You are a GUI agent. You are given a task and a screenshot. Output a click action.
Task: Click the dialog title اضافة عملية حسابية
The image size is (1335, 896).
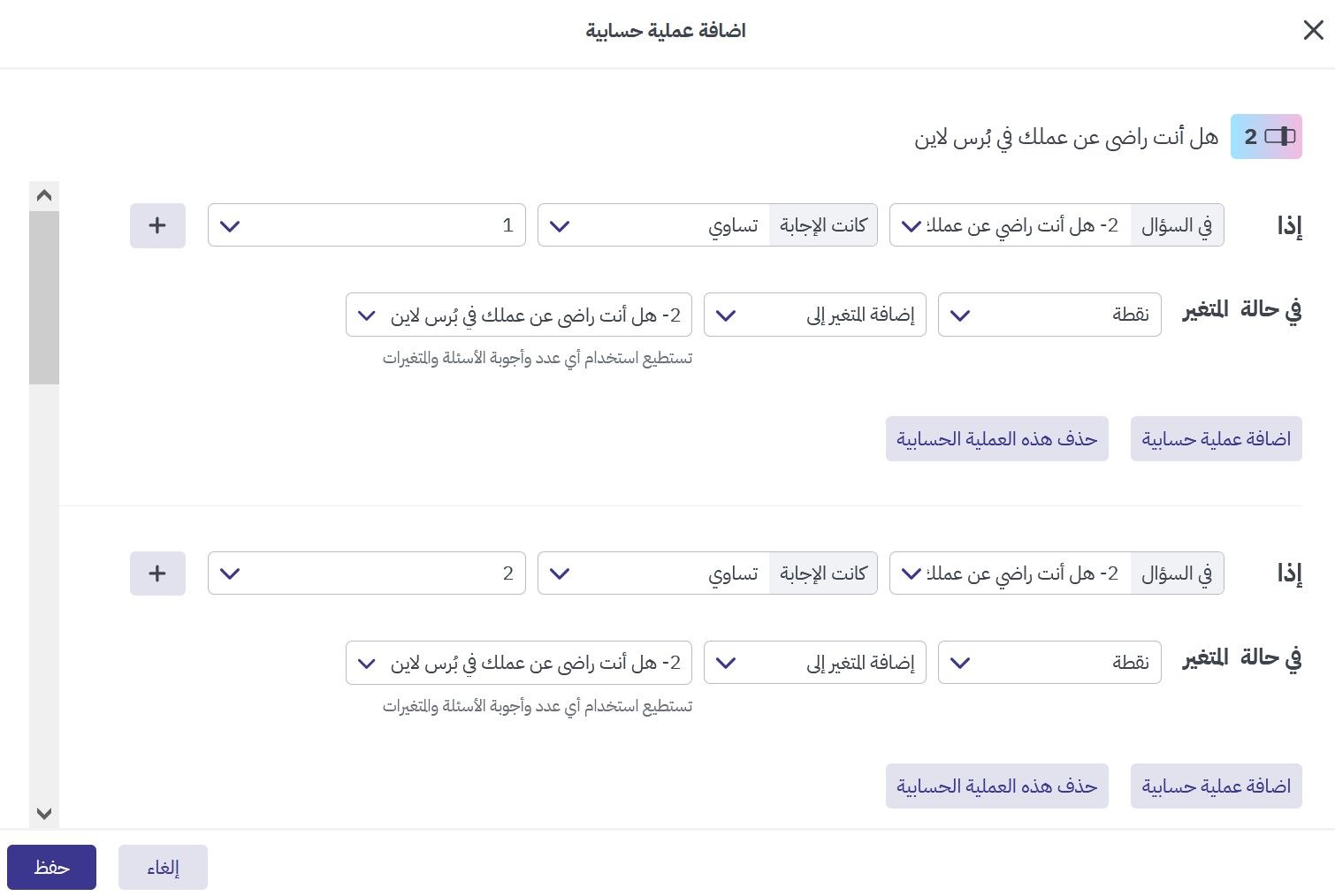point(666,31)
